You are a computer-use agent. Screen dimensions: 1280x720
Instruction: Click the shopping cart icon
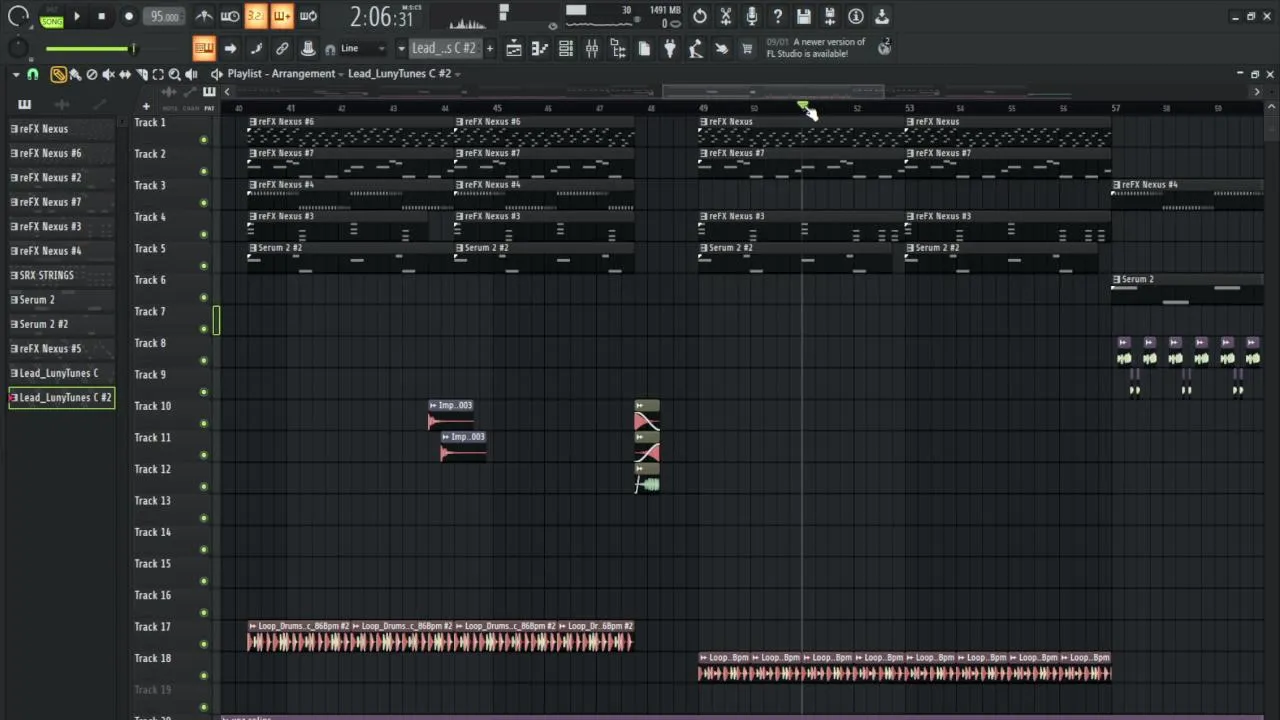pyautogui.click(x=747, y=48)
